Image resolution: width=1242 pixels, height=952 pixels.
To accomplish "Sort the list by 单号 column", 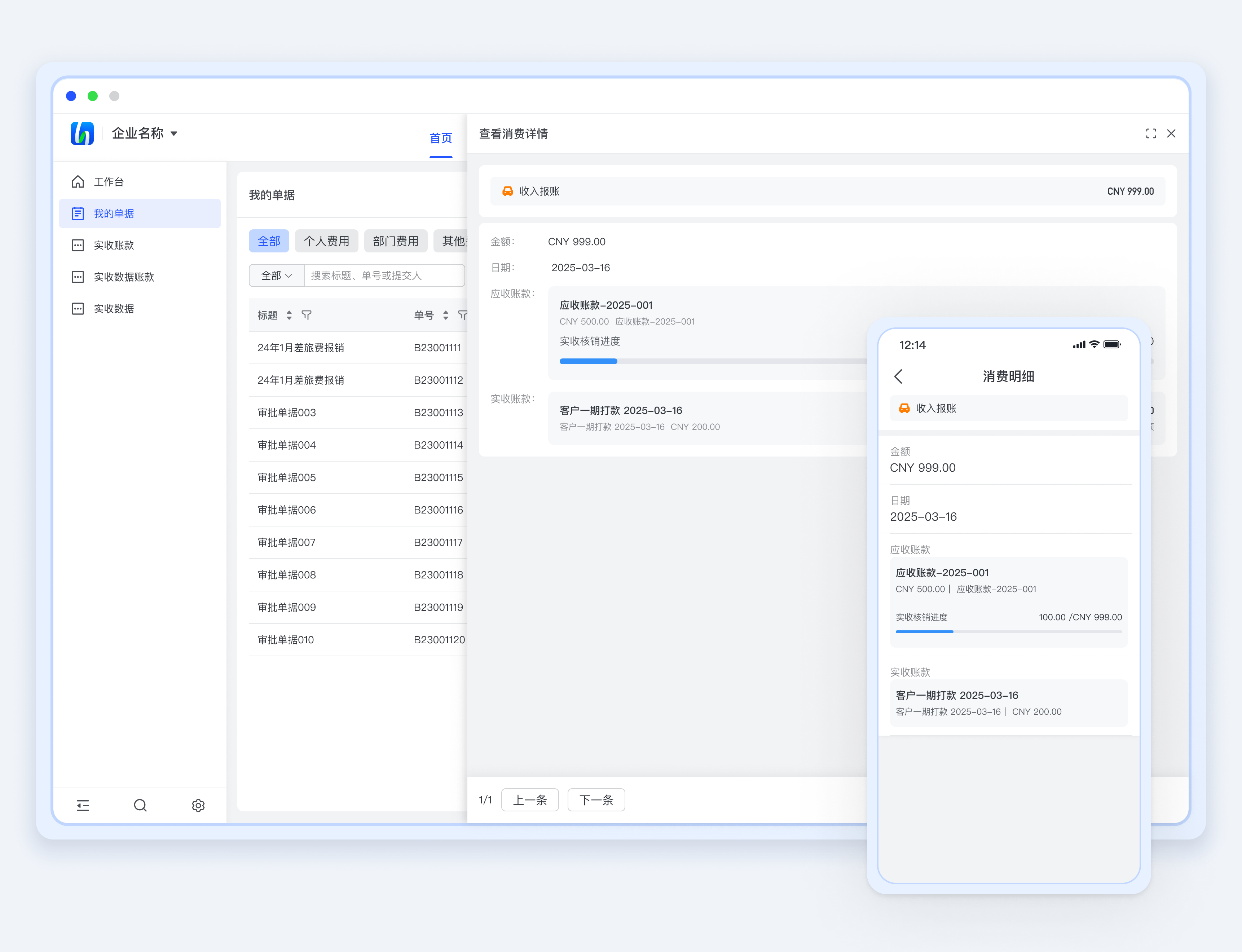I will (446, 315).
